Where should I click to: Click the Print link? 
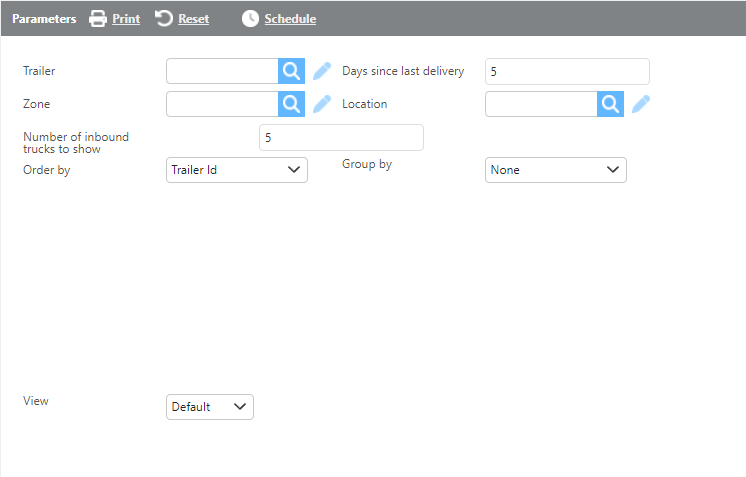pos(126,19)
